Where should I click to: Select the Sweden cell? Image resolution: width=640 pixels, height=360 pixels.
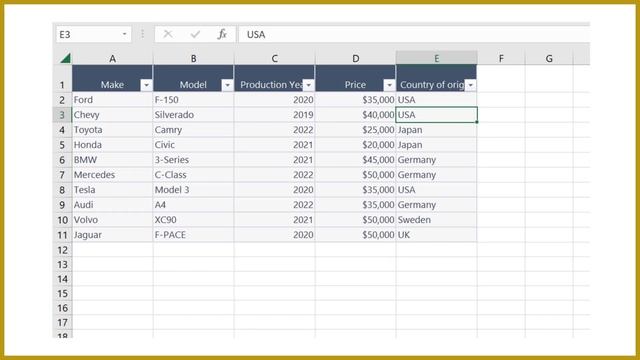(436, 220)
